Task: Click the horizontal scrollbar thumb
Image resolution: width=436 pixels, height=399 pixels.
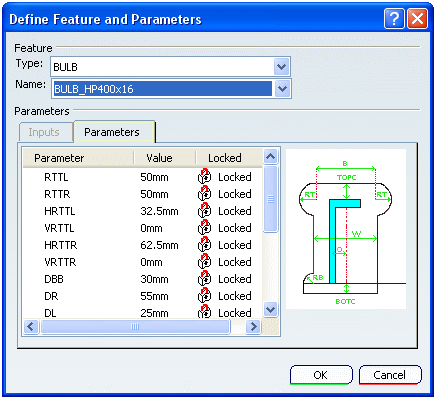Action: point(135,326)
